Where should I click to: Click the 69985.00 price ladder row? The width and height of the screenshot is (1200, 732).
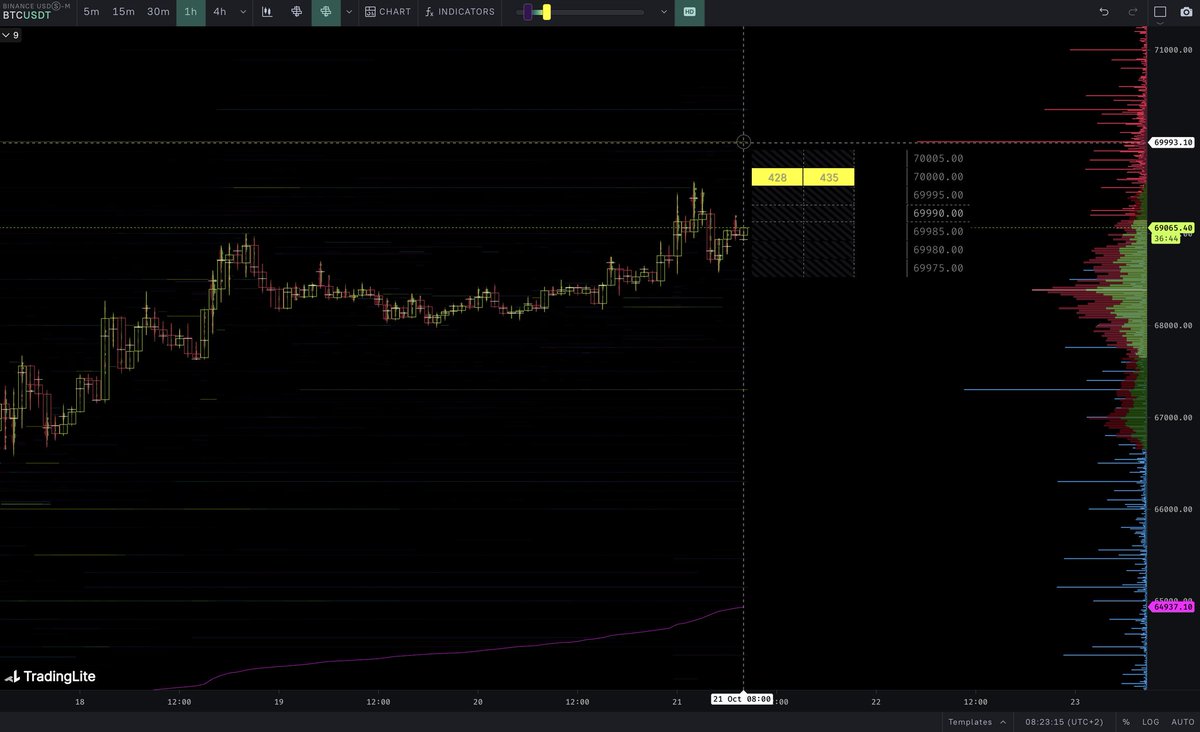[938, 231]
